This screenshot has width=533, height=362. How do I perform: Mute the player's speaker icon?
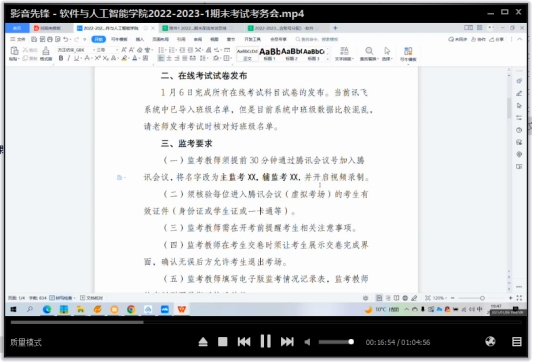307,342
